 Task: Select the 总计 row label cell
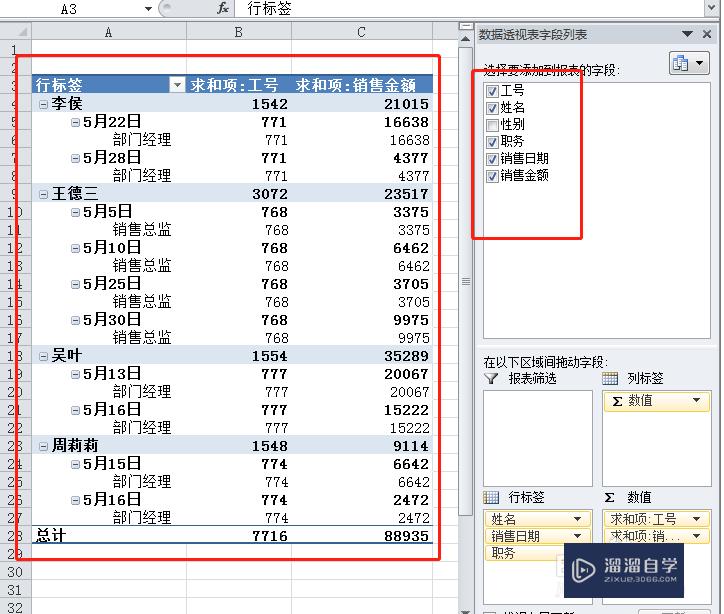point(109,536)
